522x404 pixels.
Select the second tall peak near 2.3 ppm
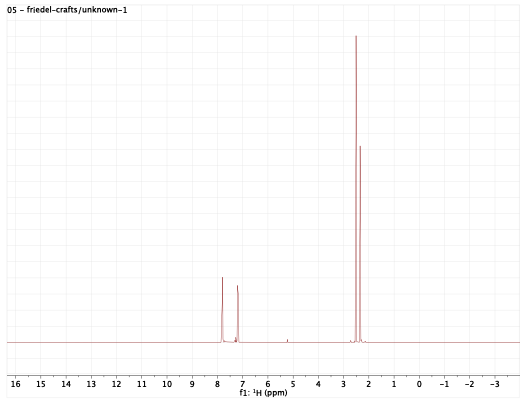(360, 243)
